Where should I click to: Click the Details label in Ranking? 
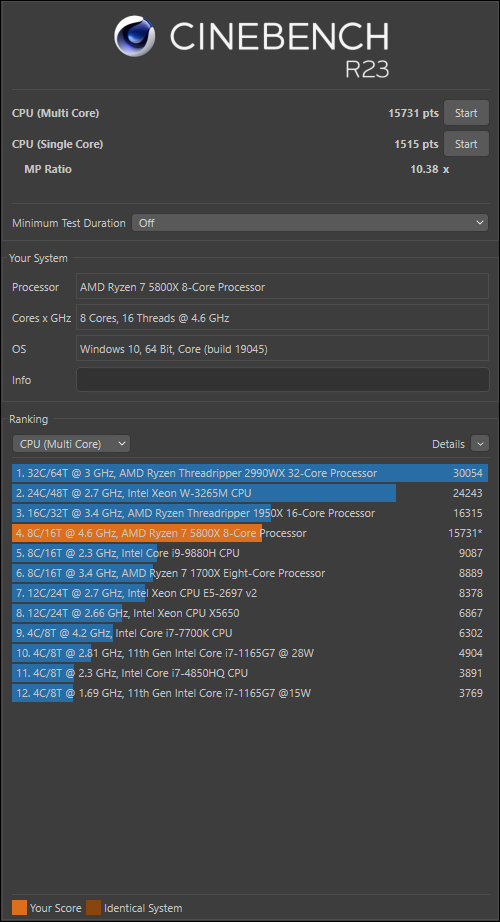(x=448, y=444)
